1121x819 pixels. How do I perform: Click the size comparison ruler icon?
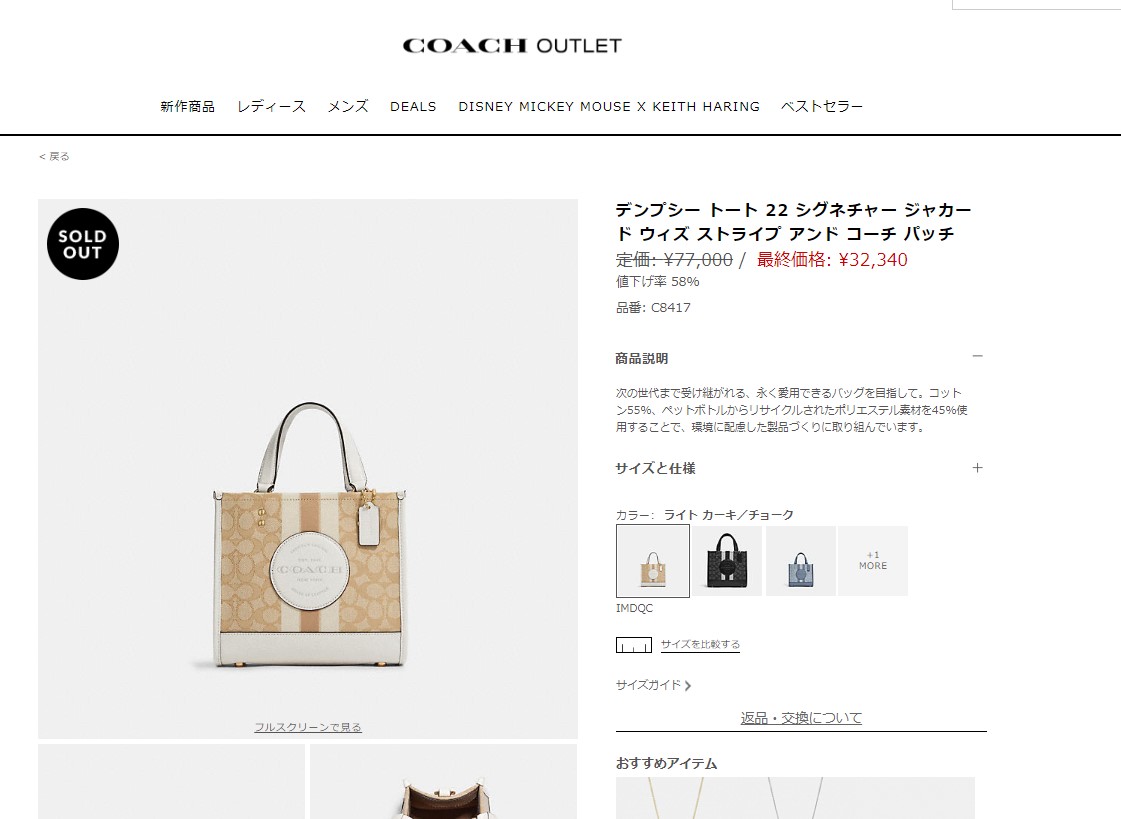pos(633,645)
